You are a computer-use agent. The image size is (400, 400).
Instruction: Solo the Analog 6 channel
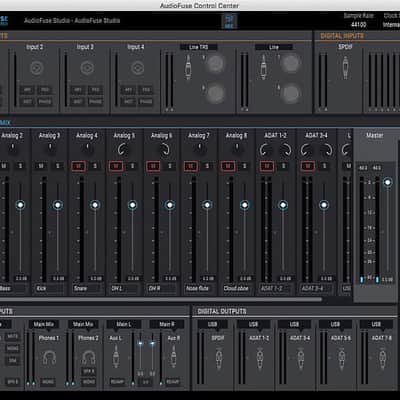[x=170, y=166]
